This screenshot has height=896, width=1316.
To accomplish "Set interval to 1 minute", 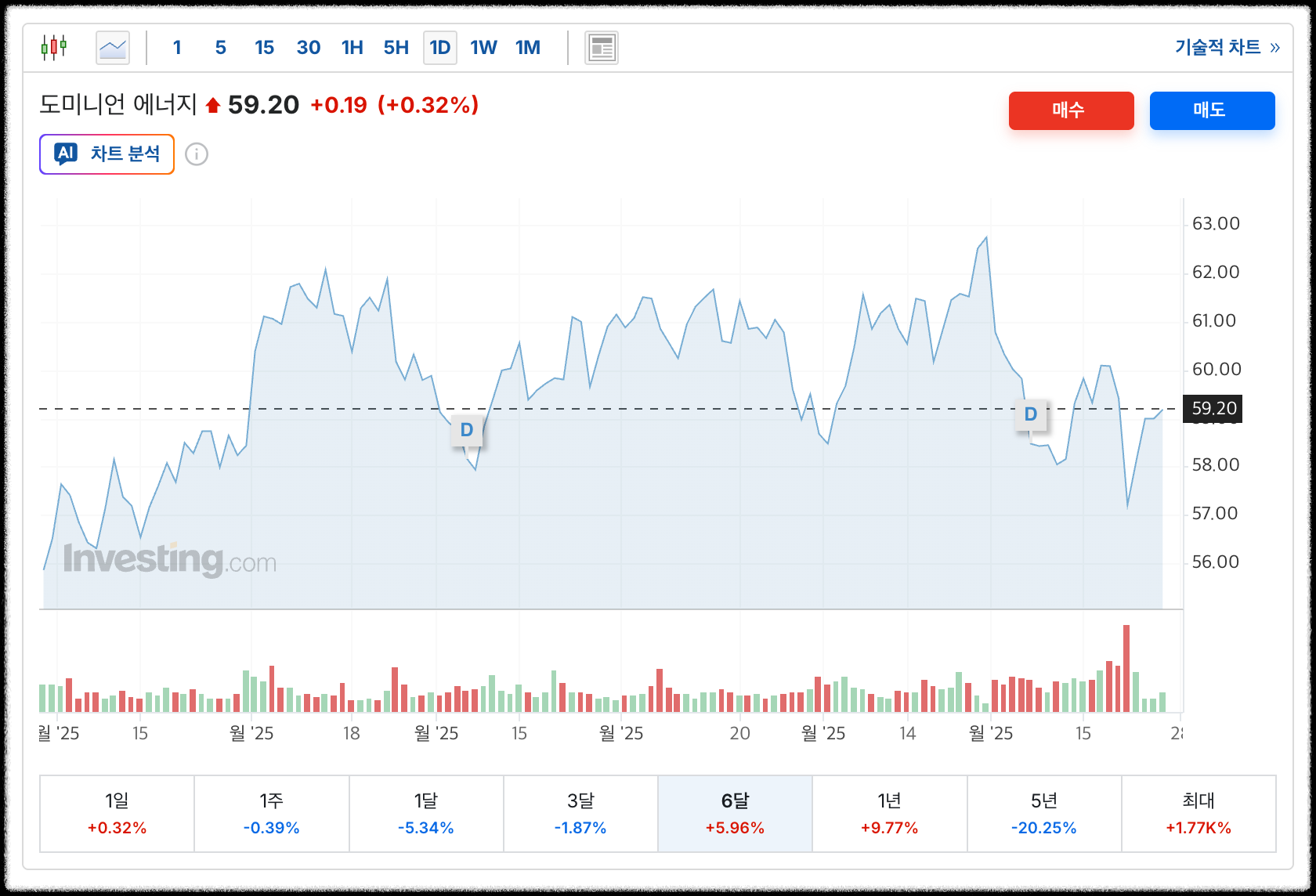I will click(x=177, y=48).
